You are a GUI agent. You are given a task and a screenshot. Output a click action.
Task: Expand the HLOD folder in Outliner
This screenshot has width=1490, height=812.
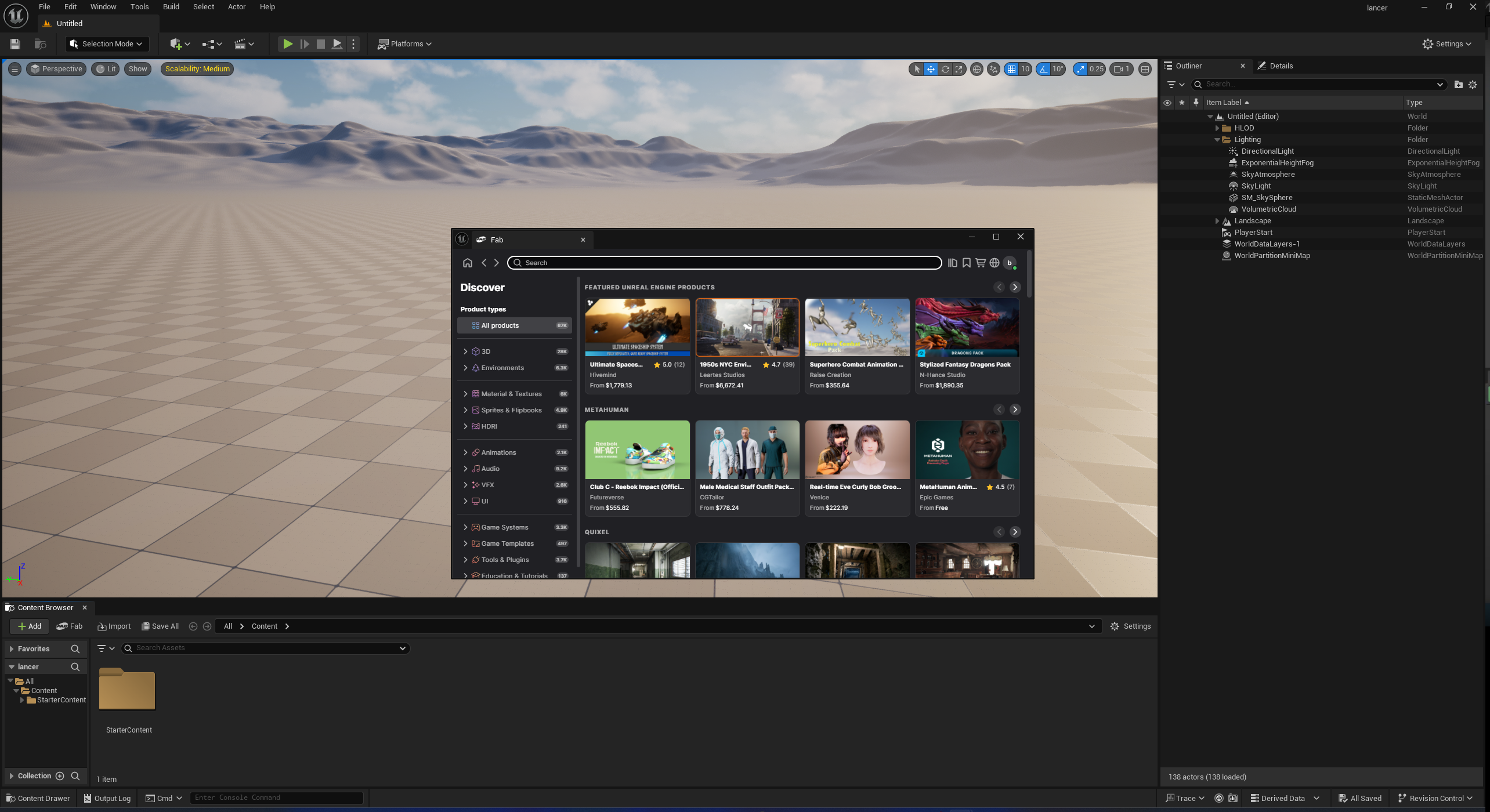pos(1217,128)
